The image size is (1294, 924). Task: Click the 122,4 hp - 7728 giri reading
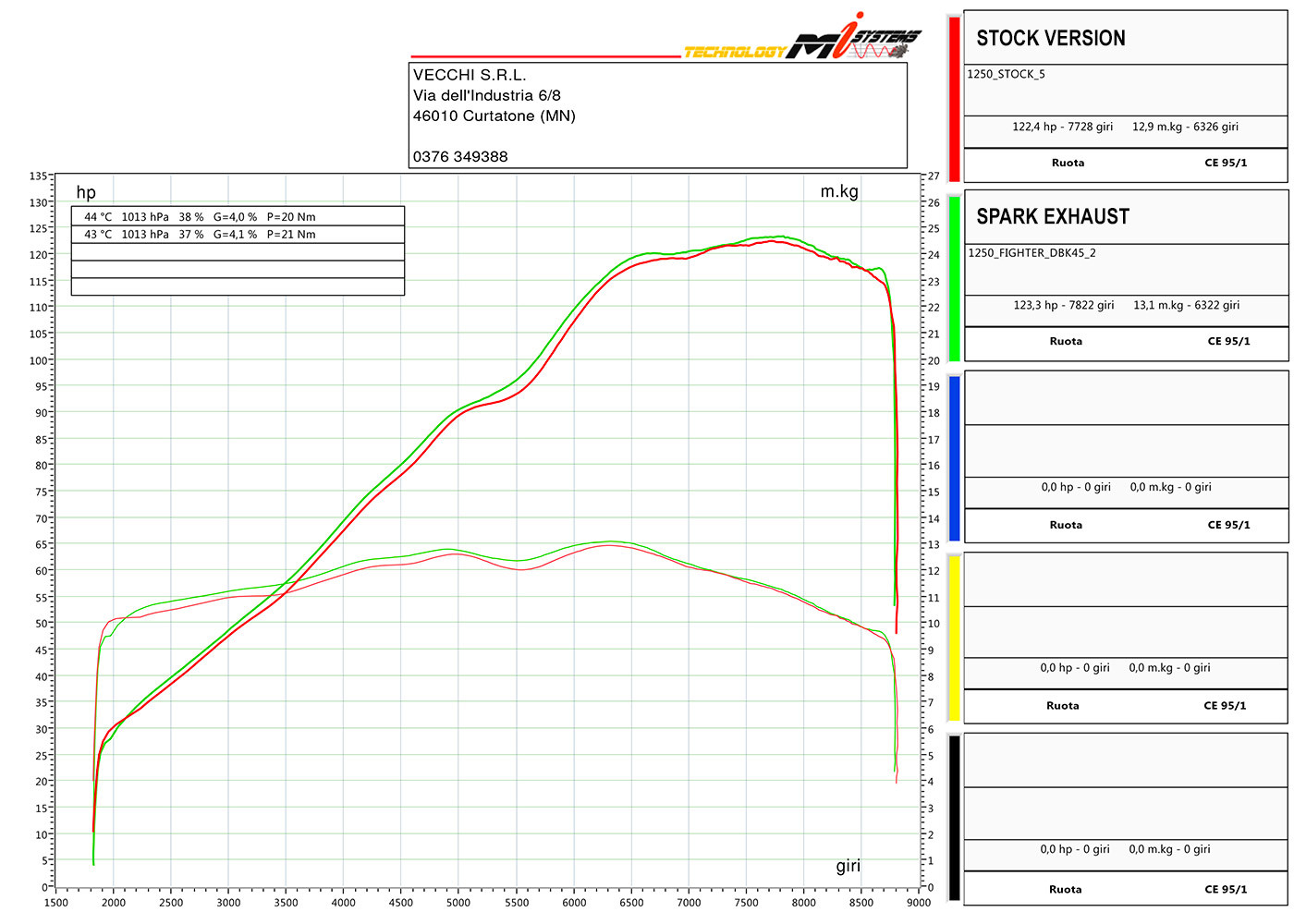tap(1062, 128)
